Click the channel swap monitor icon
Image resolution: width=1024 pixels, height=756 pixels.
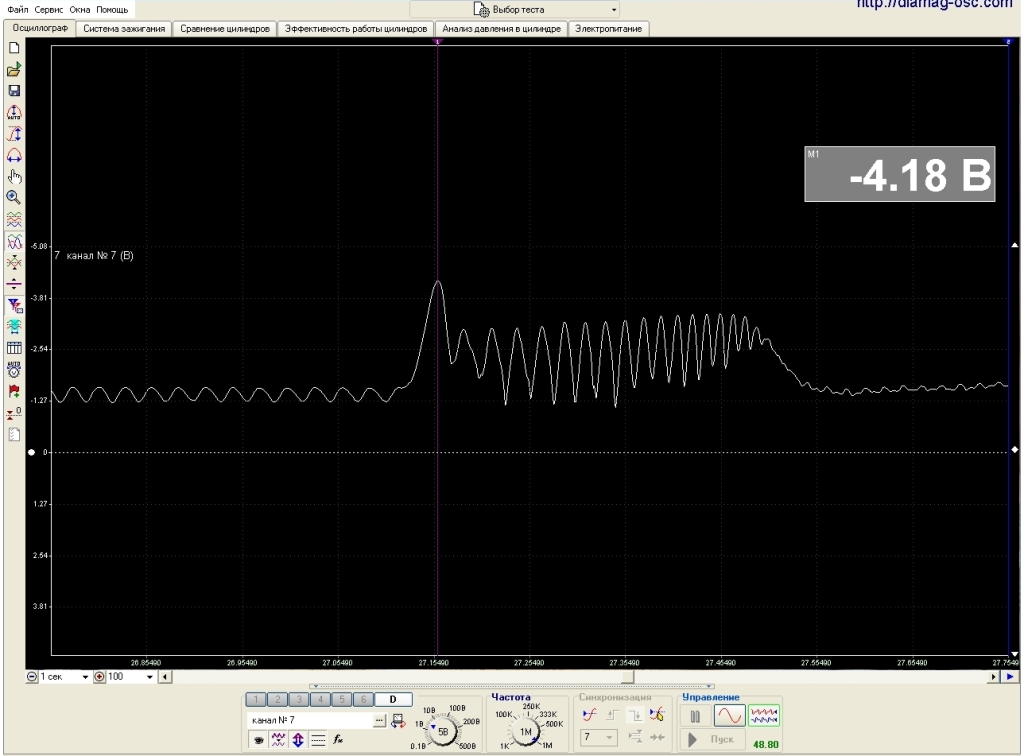click(x=398, y=721)
